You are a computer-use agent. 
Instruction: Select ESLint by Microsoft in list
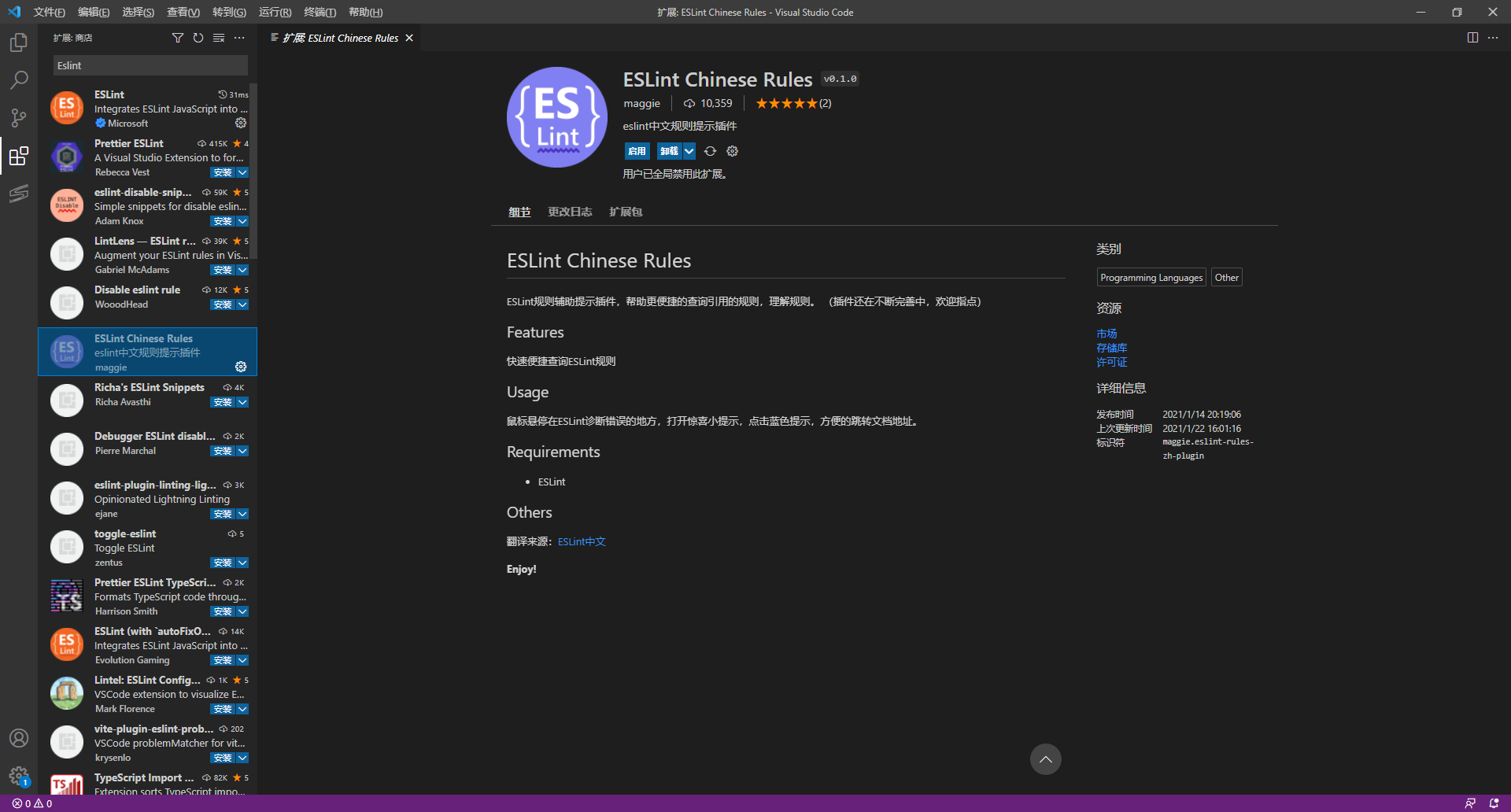148,109
